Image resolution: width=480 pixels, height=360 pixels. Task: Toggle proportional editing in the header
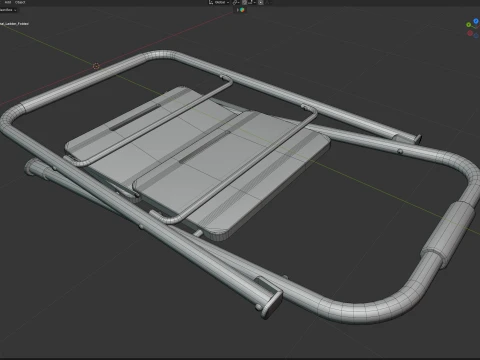261,2
